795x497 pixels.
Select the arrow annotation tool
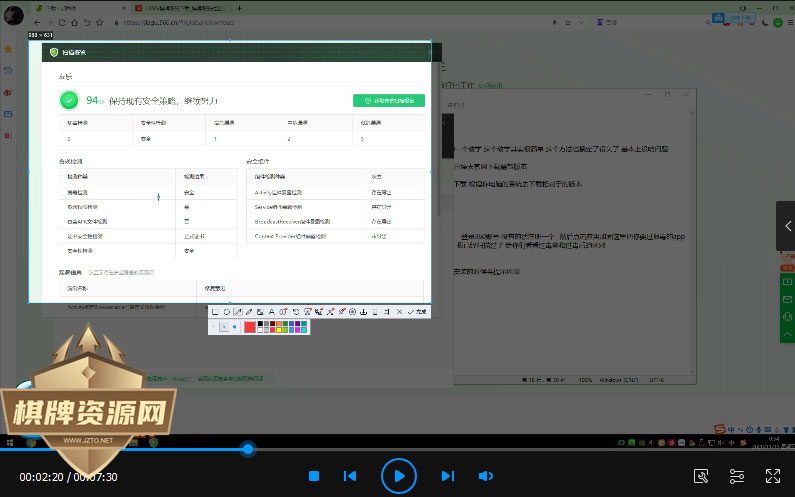click(238, 312)
